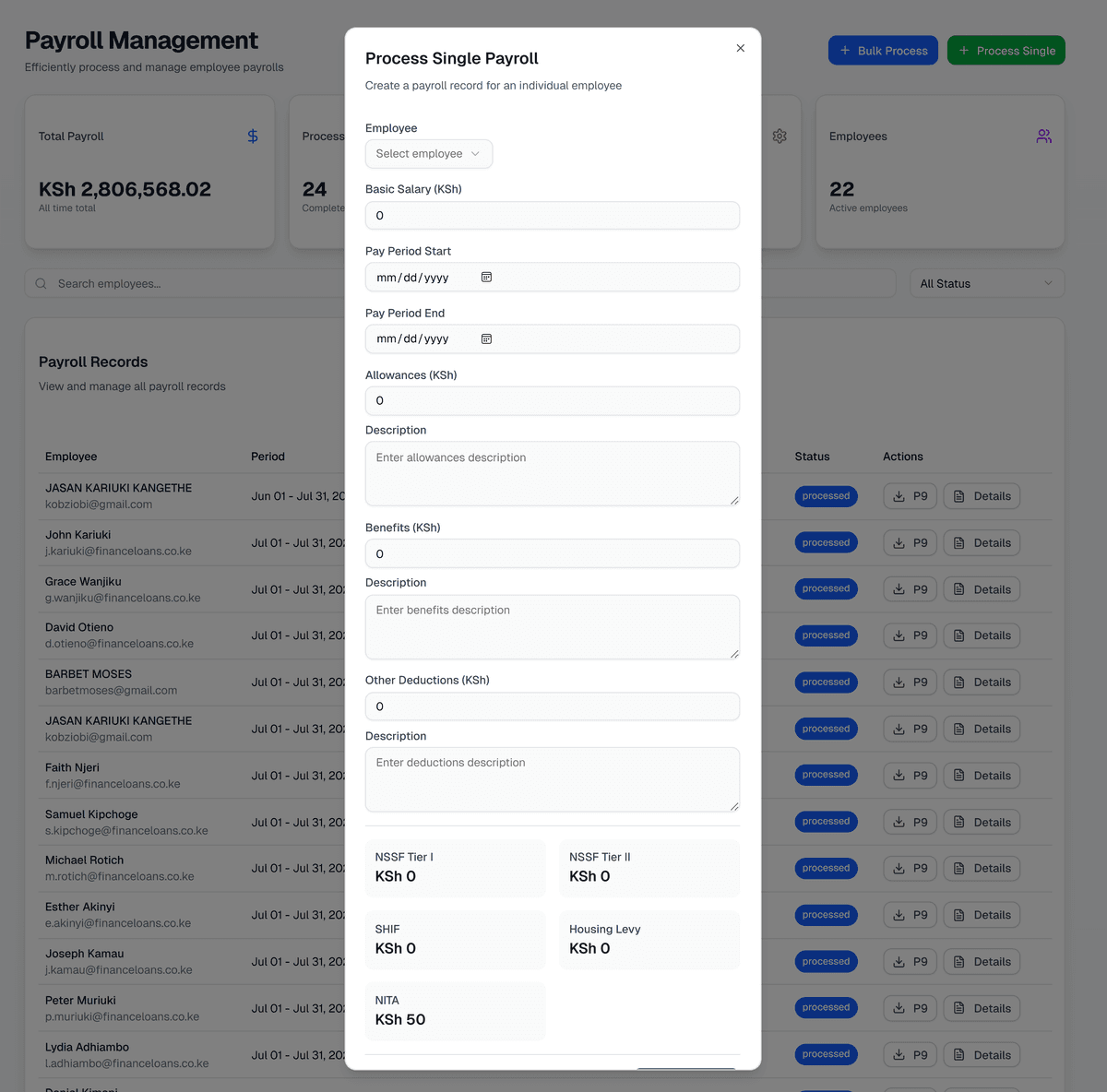Screen dimensions: 1107x1092
Task: Open the Select employee dropdown
Action: click(x=429, y=154)
